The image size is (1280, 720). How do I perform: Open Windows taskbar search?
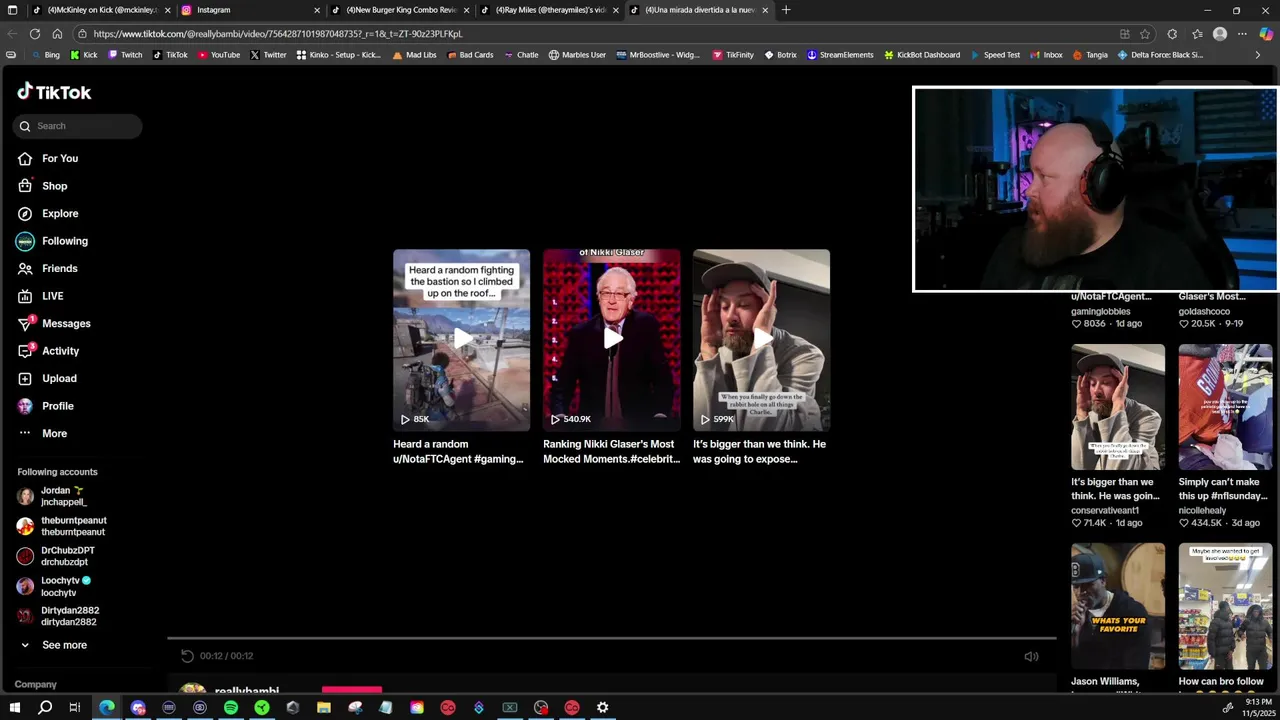pos(45,708)
